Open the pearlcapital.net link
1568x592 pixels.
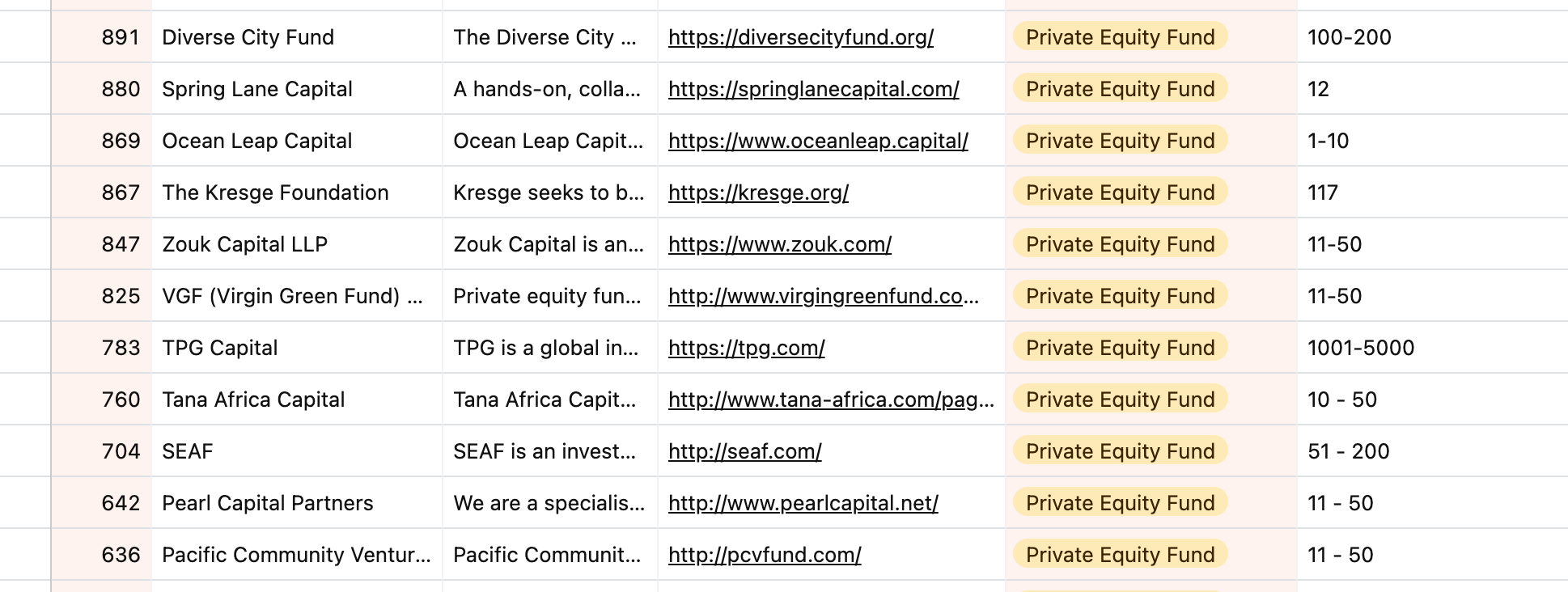[803, 503]
